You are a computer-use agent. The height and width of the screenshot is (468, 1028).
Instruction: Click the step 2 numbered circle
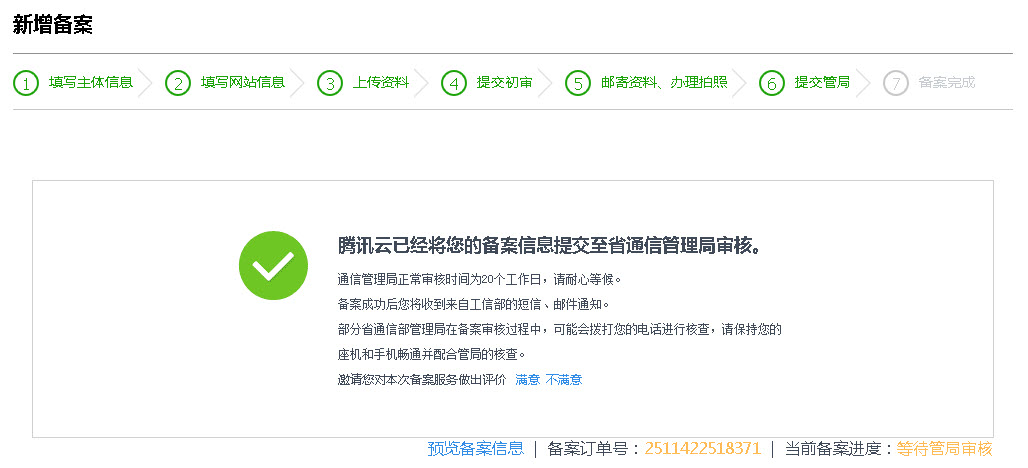point(178,83)
